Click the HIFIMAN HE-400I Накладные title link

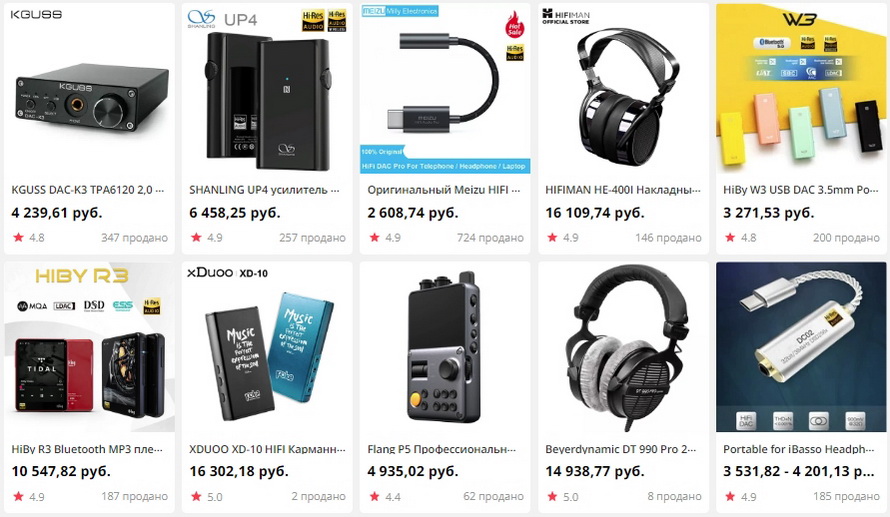[623, 190]
